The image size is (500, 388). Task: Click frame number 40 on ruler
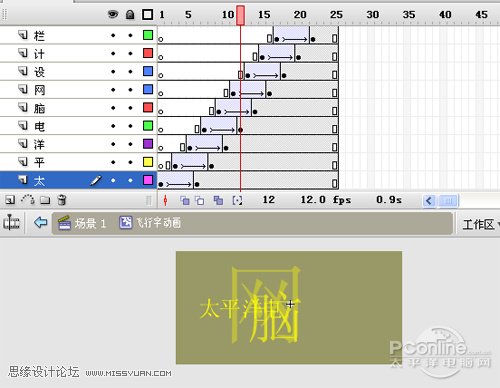click(445, 15)
